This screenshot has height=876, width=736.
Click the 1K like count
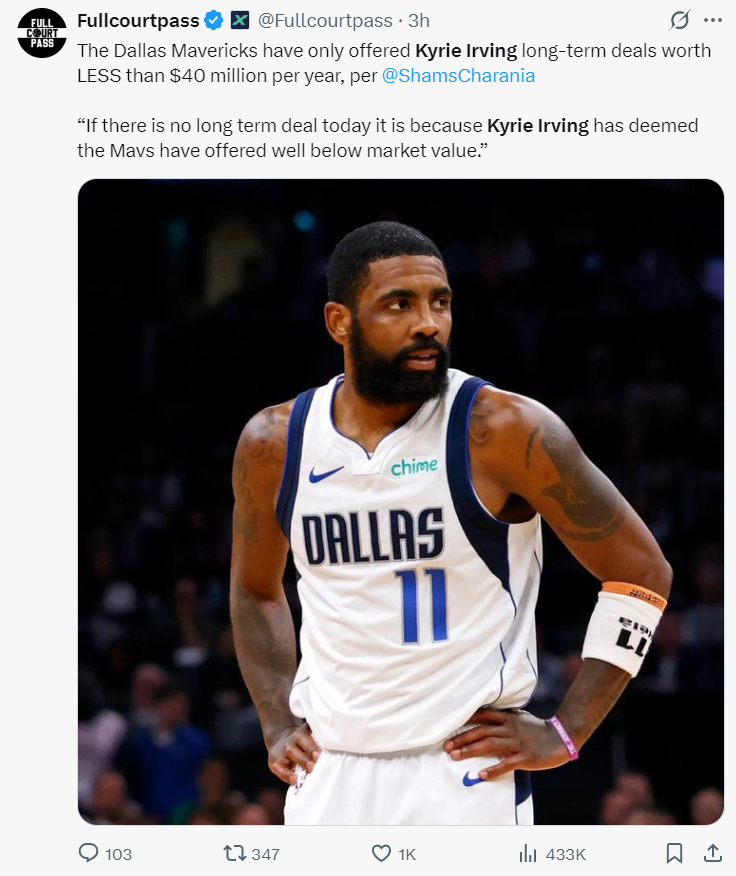407,854
